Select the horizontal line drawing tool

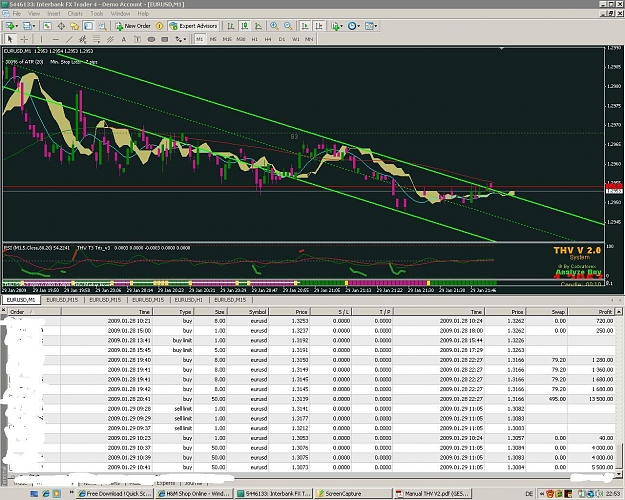point(55,39)
